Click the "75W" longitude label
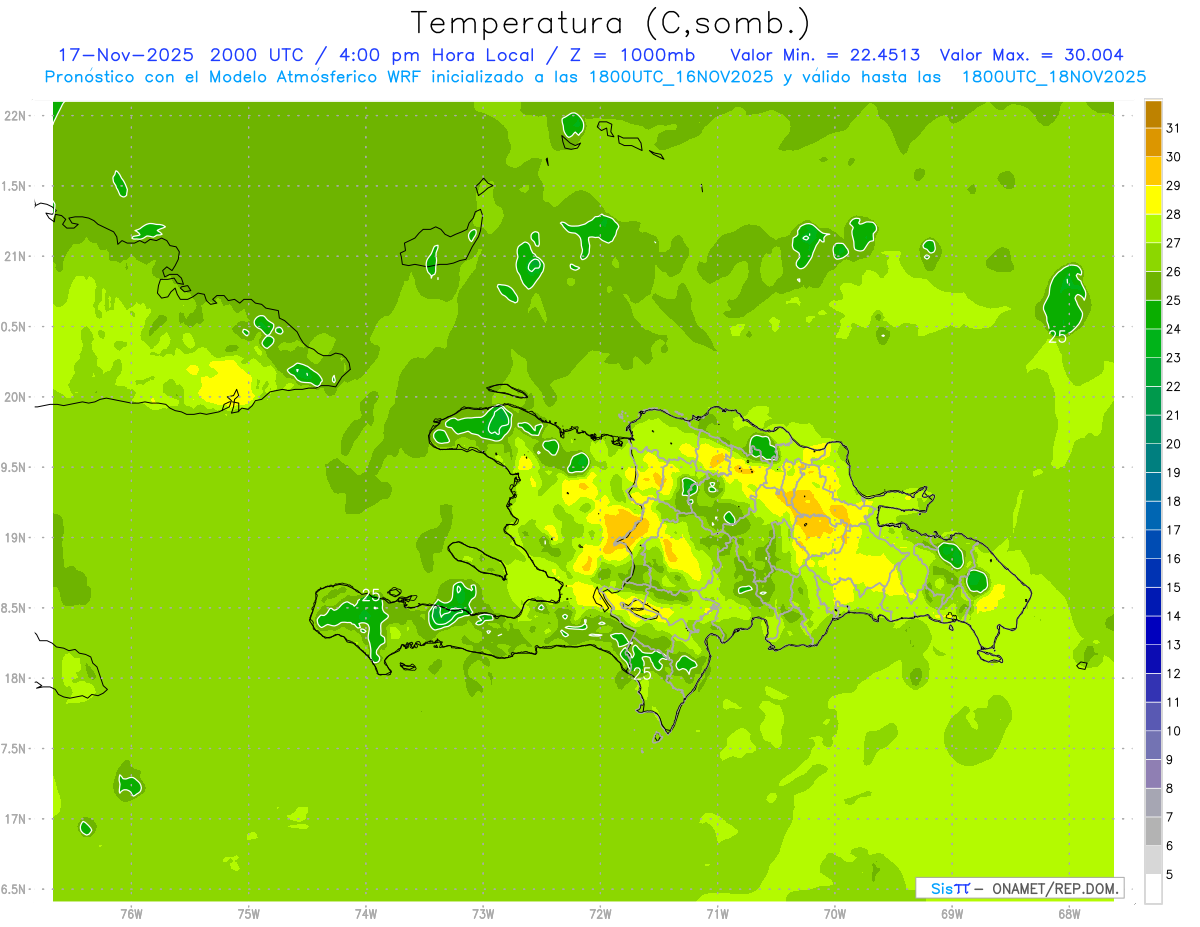1200x927 pixels. tap(249, 915)
